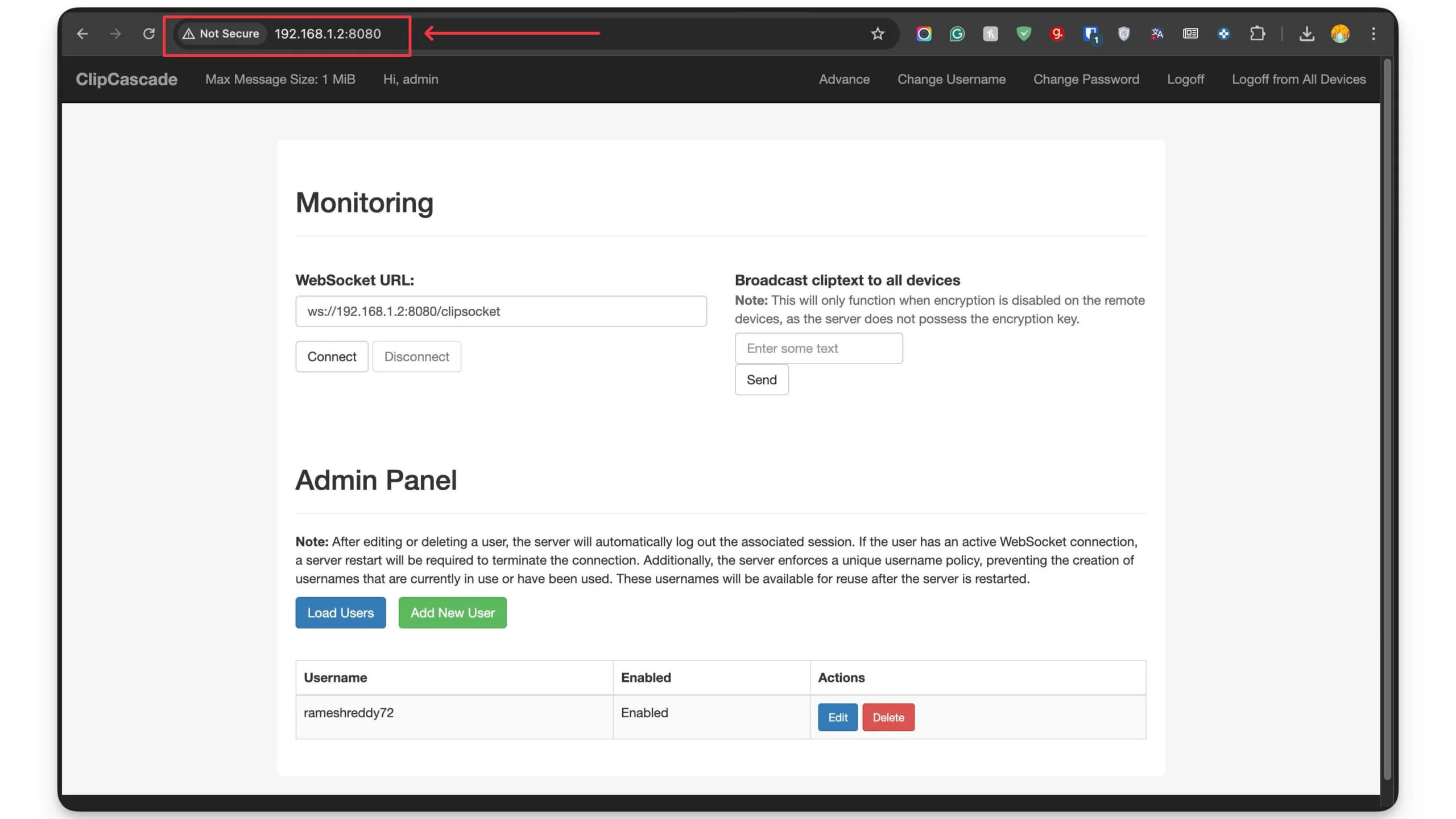The height and width of the screenshot is (819, 1456).
Task: Open the Advance menu item
Action: point(843,79)
